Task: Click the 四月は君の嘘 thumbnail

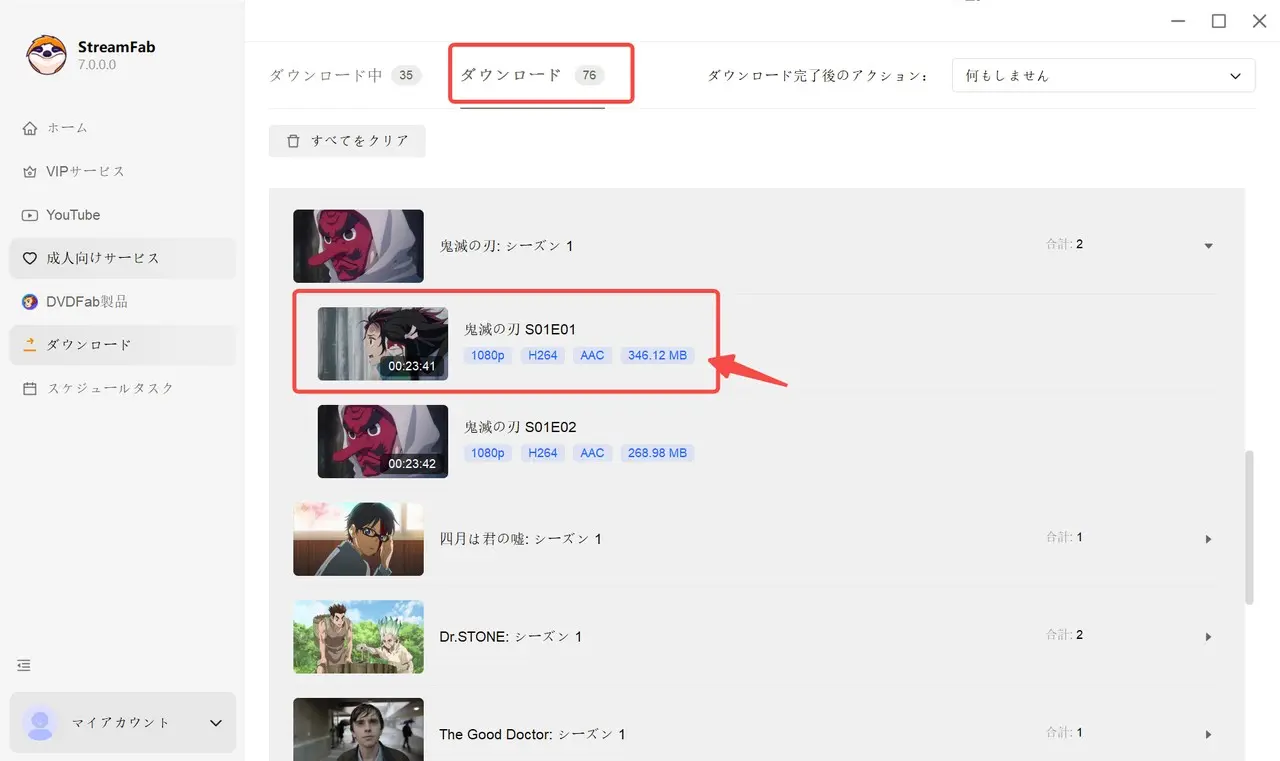Action: [x=358, y=539]
